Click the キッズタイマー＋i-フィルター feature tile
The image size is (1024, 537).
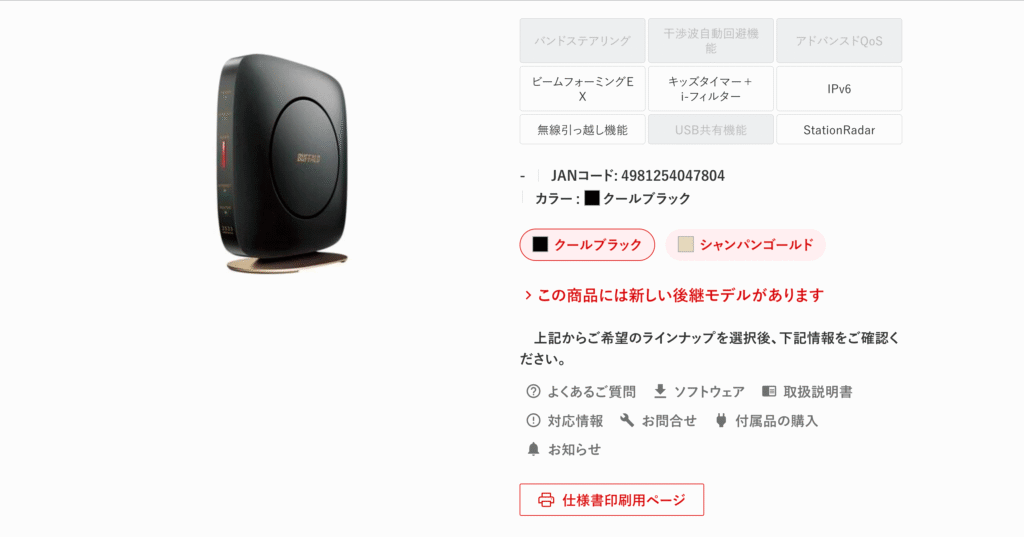pyautogui.click(x=711, y=89)
